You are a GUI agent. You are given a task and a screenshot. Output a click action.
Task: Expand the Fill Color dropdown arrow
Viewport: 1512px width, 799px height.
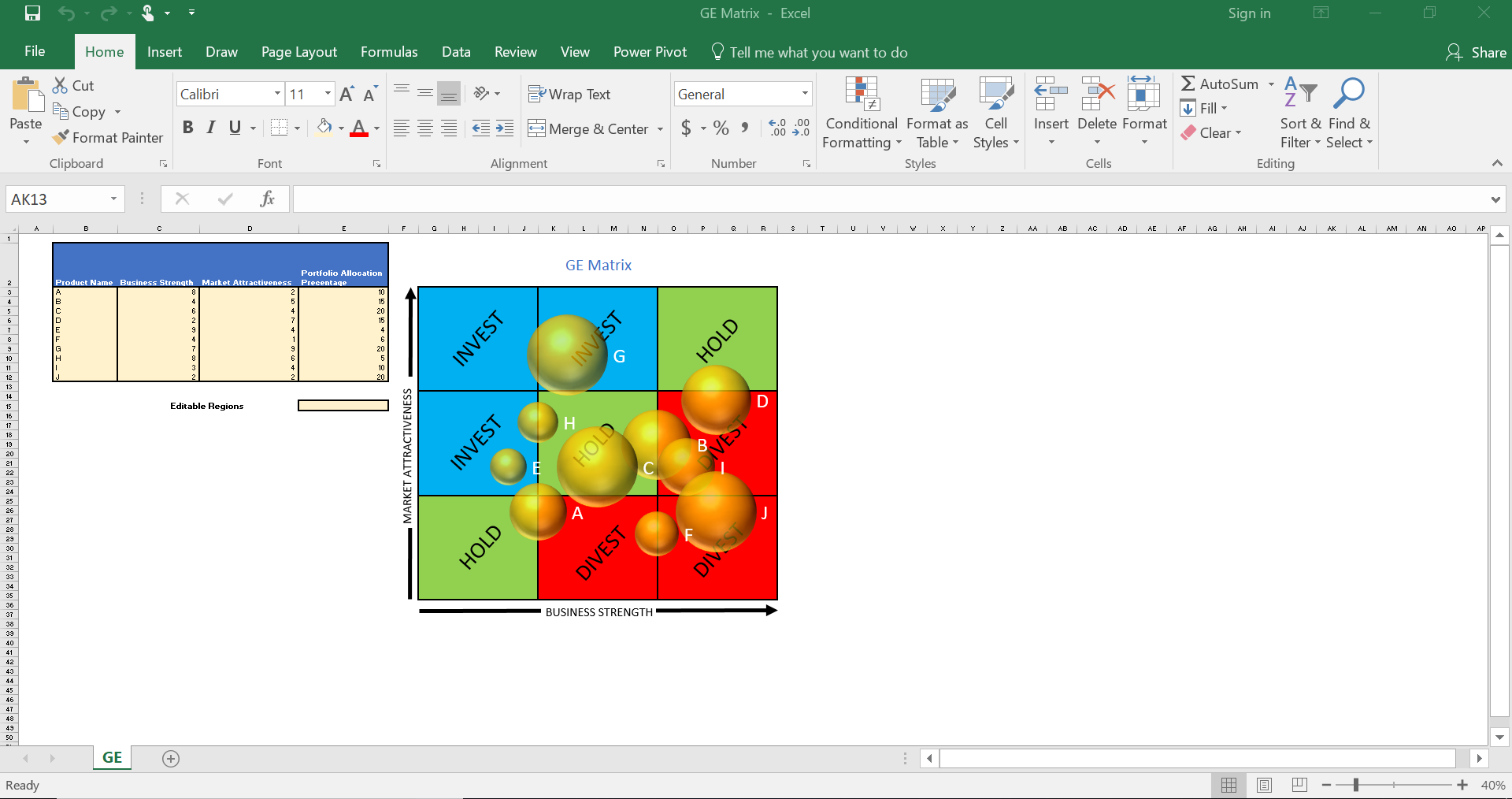(x=340, y=128)
